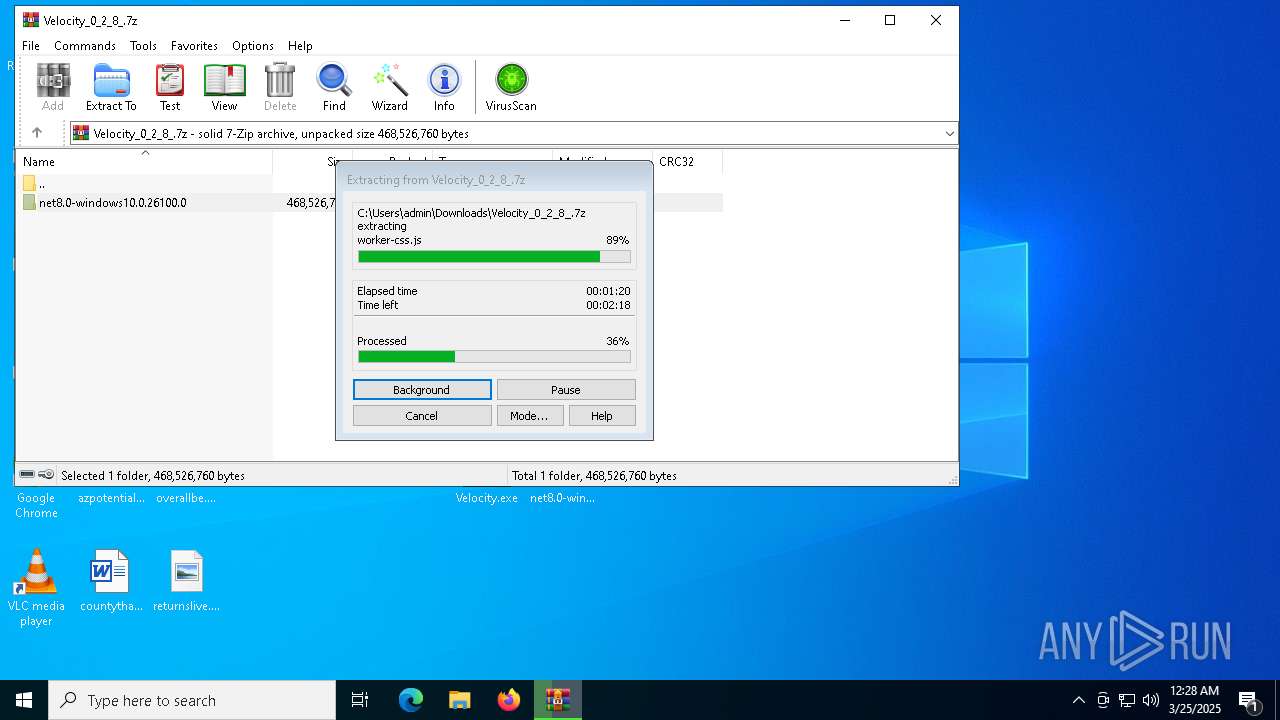Viewport: 1280px width, 720px height.
Task: Click the Windows Start button
Action: pyautogui.click(x=24, y=700)
